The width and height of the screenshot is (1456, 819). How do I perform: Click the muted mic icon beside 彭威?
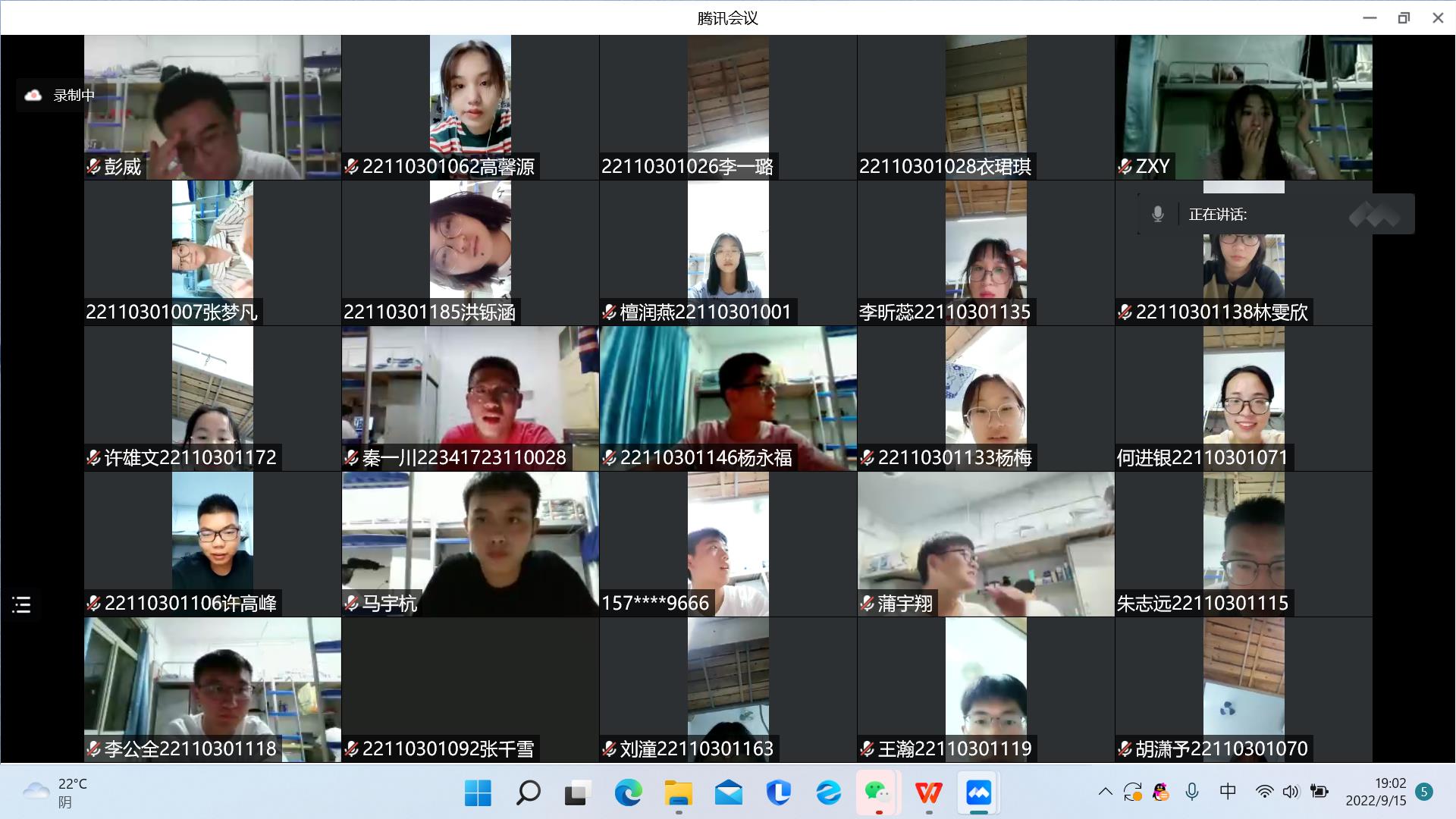tap(94, 167)
